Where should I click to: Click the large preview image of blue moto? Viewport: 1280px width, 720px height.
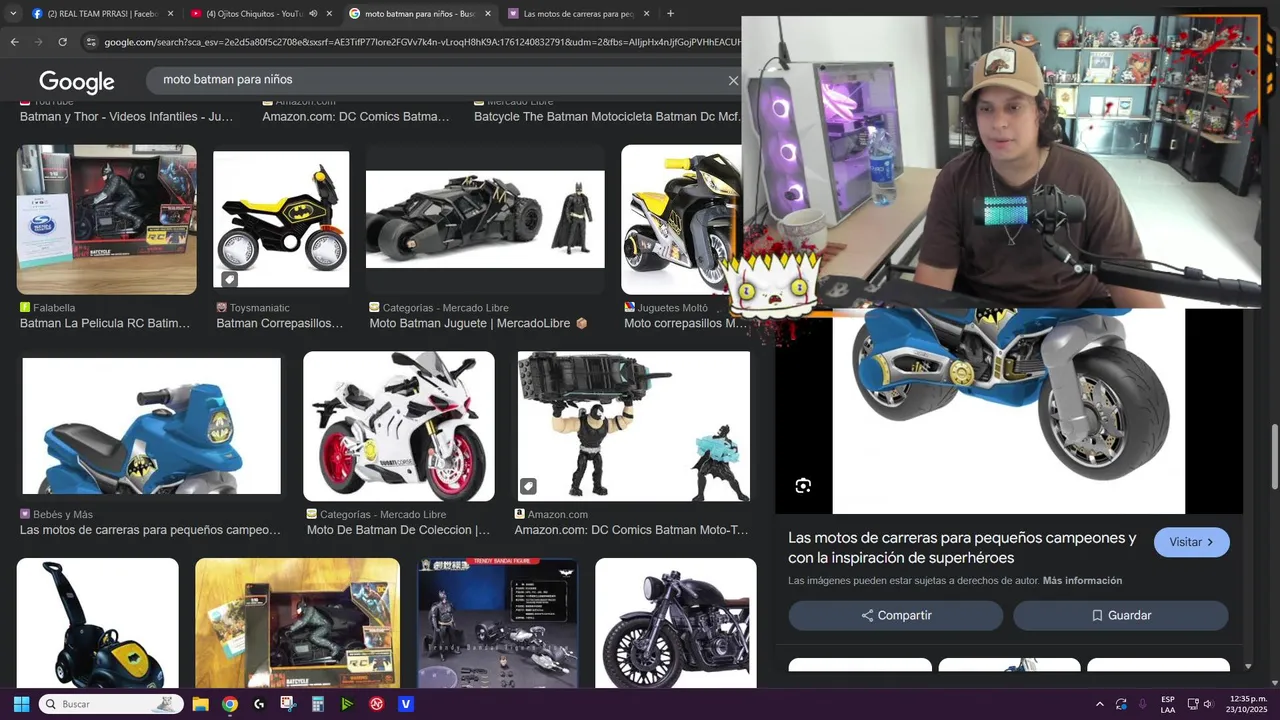[x=1009, y=411]
